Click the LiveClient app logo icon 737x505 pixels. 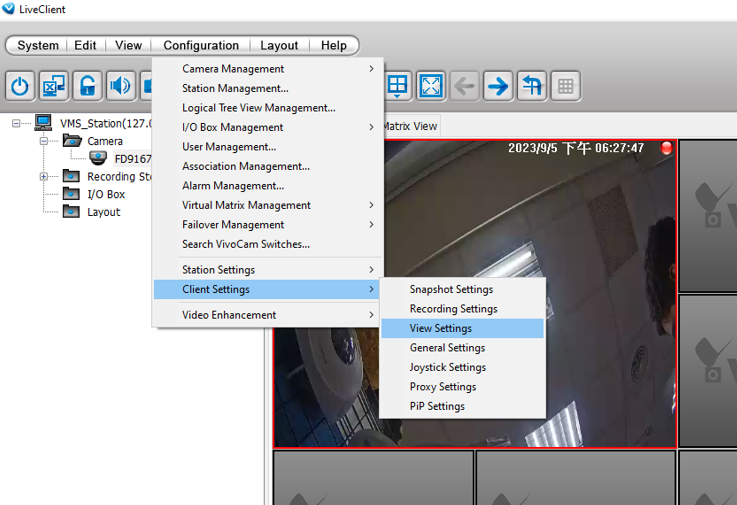(x=8, y=8)
